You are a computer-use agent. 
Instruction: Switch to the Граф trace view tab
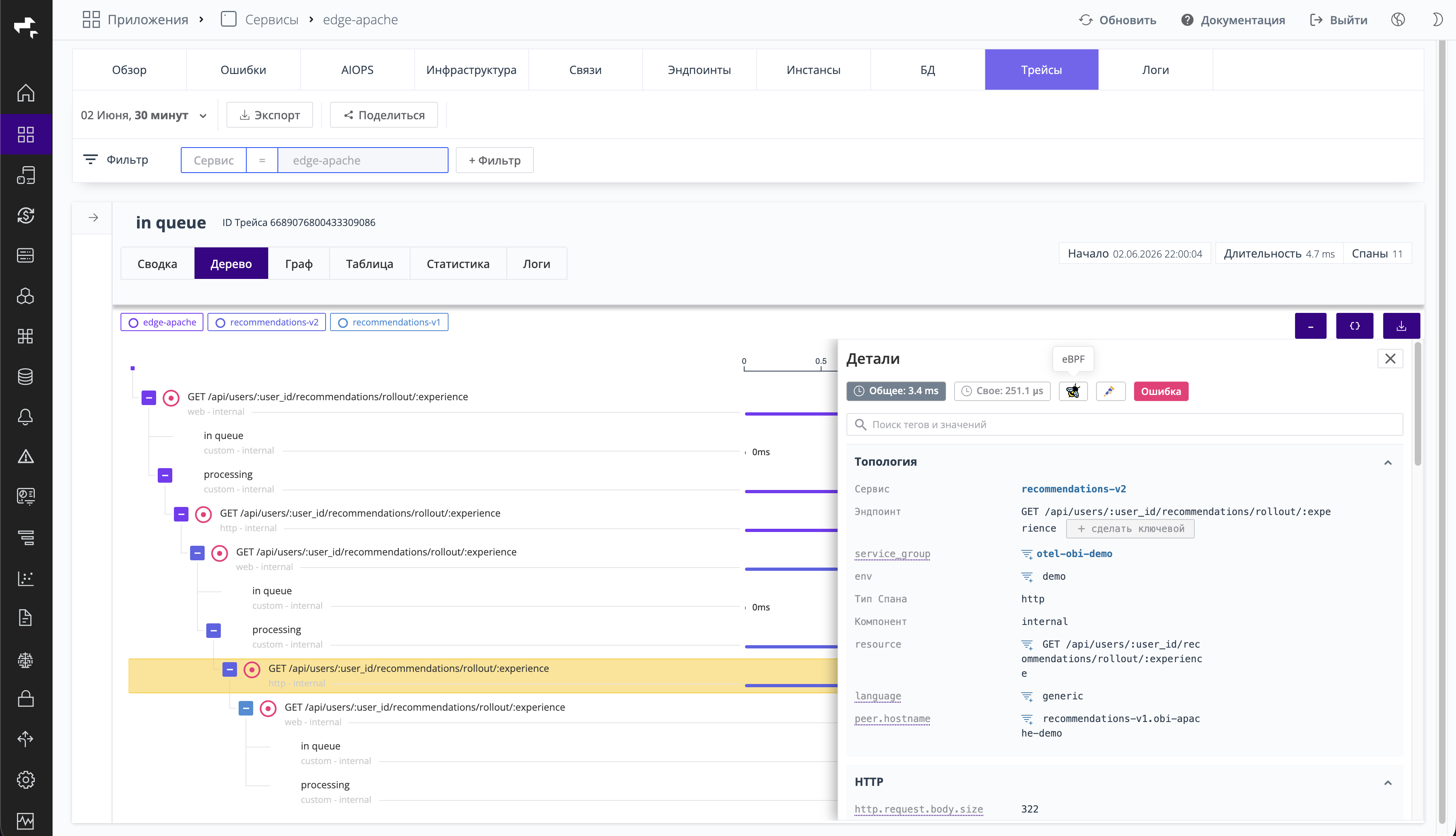click(x=298, y=264)
